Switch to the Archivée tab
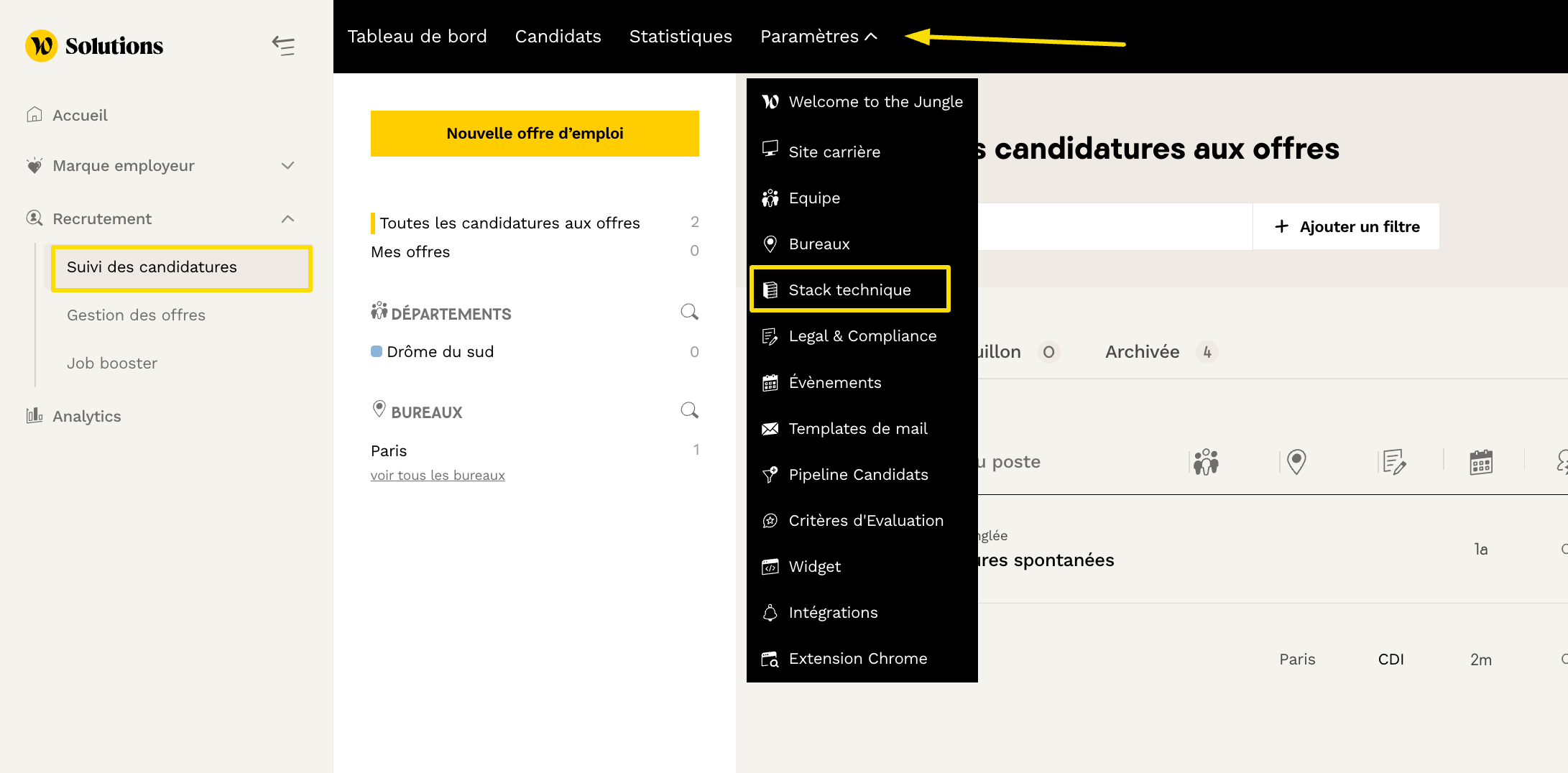The width and height of the screenshot is (1568, 773). pyautogui.click(x=1142, y=352)
